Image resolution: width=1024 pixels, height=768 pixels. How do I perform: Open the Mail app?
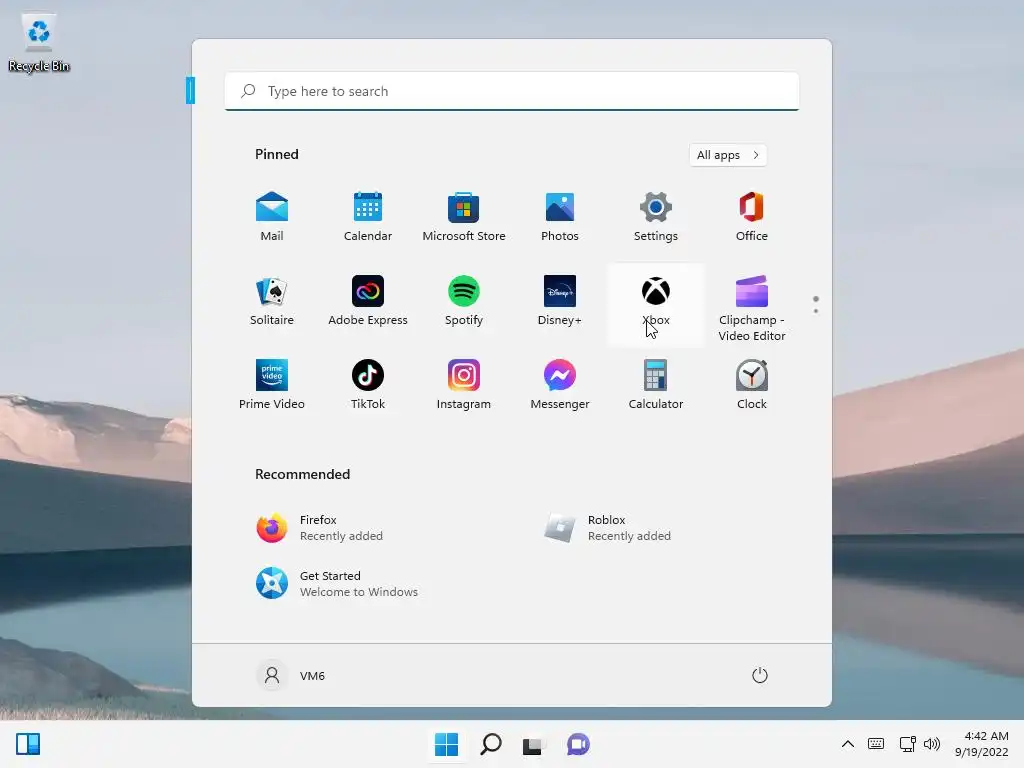click(272, 217)
